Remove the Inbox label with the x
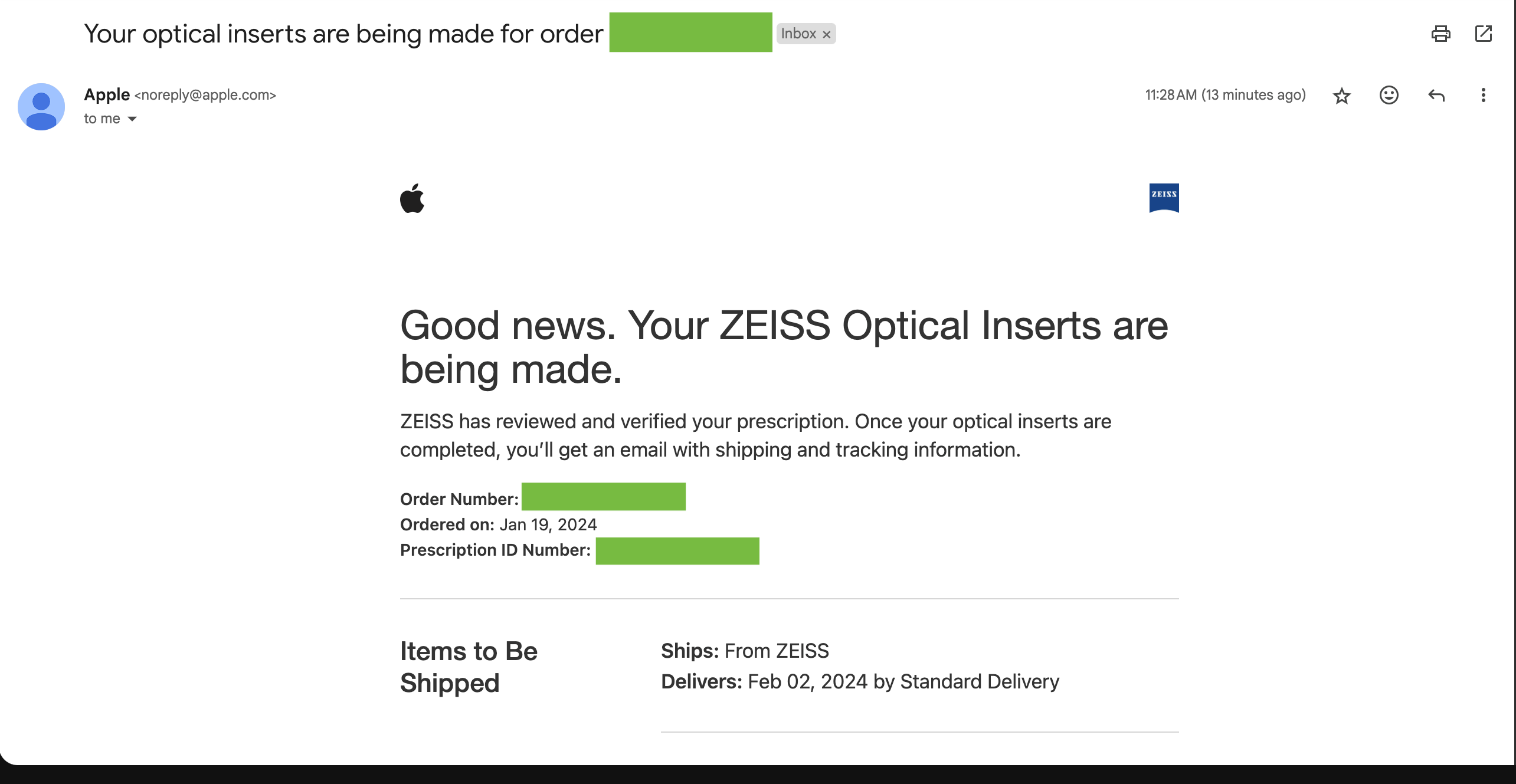1516x784 pixels. [826, 34]
